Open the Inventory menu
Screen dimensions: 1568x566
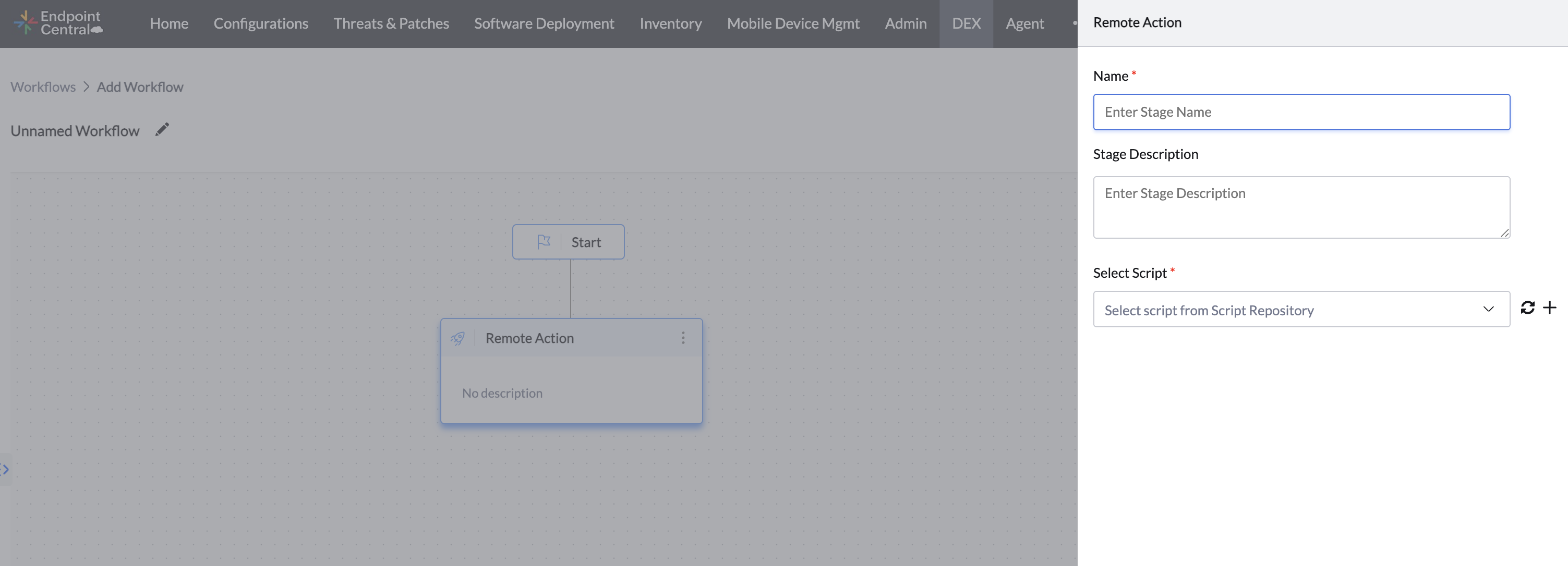[670, 23]
